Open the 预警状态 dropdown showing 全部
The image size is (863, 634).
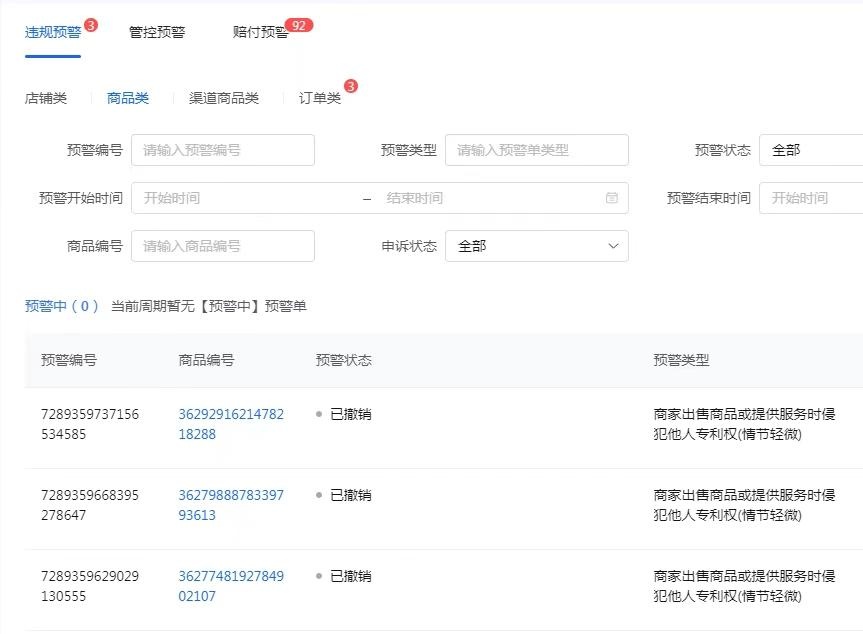[x=811, y=150]
